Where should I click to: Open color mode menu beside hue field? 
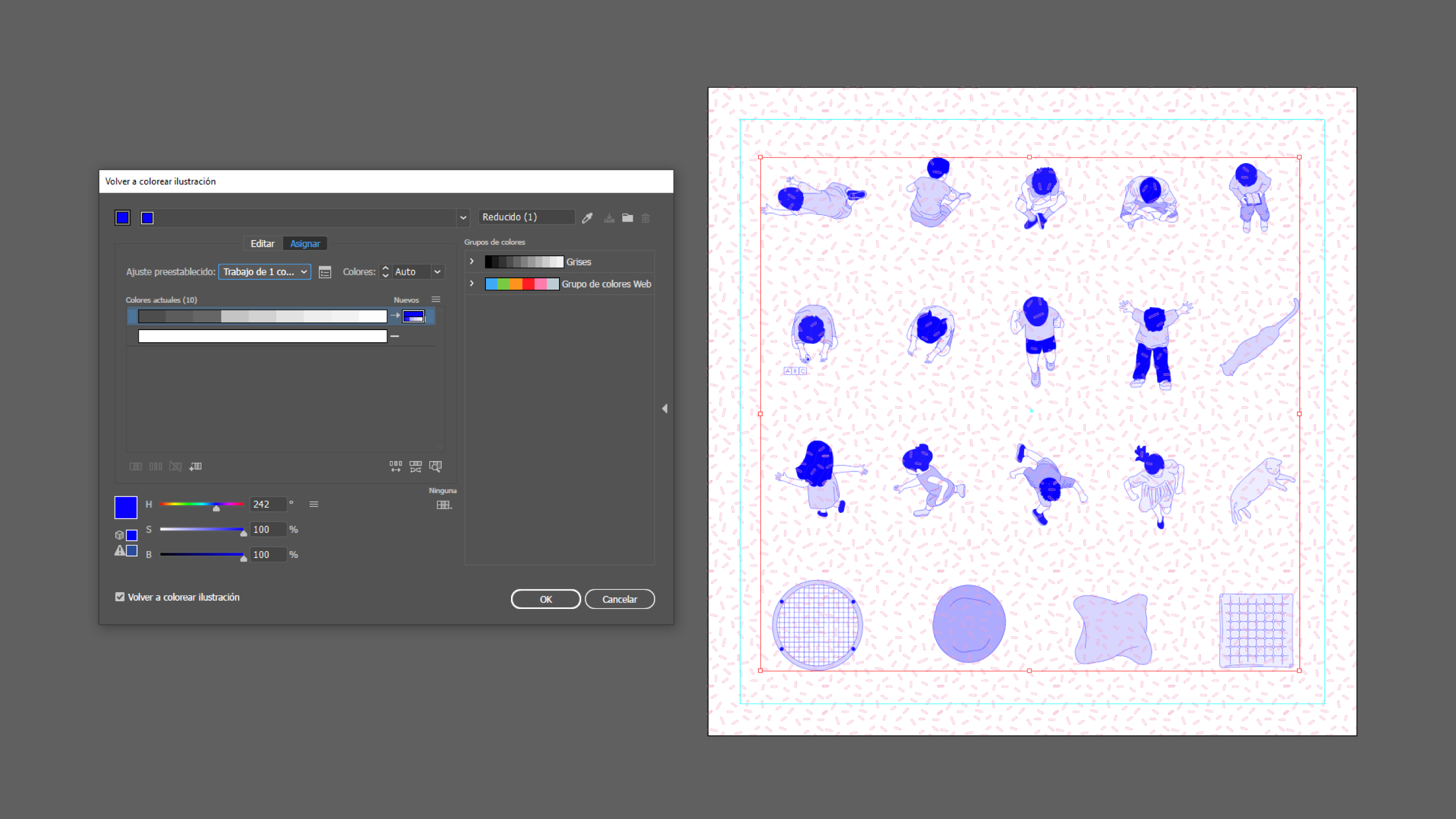click(x=314, y=504)
